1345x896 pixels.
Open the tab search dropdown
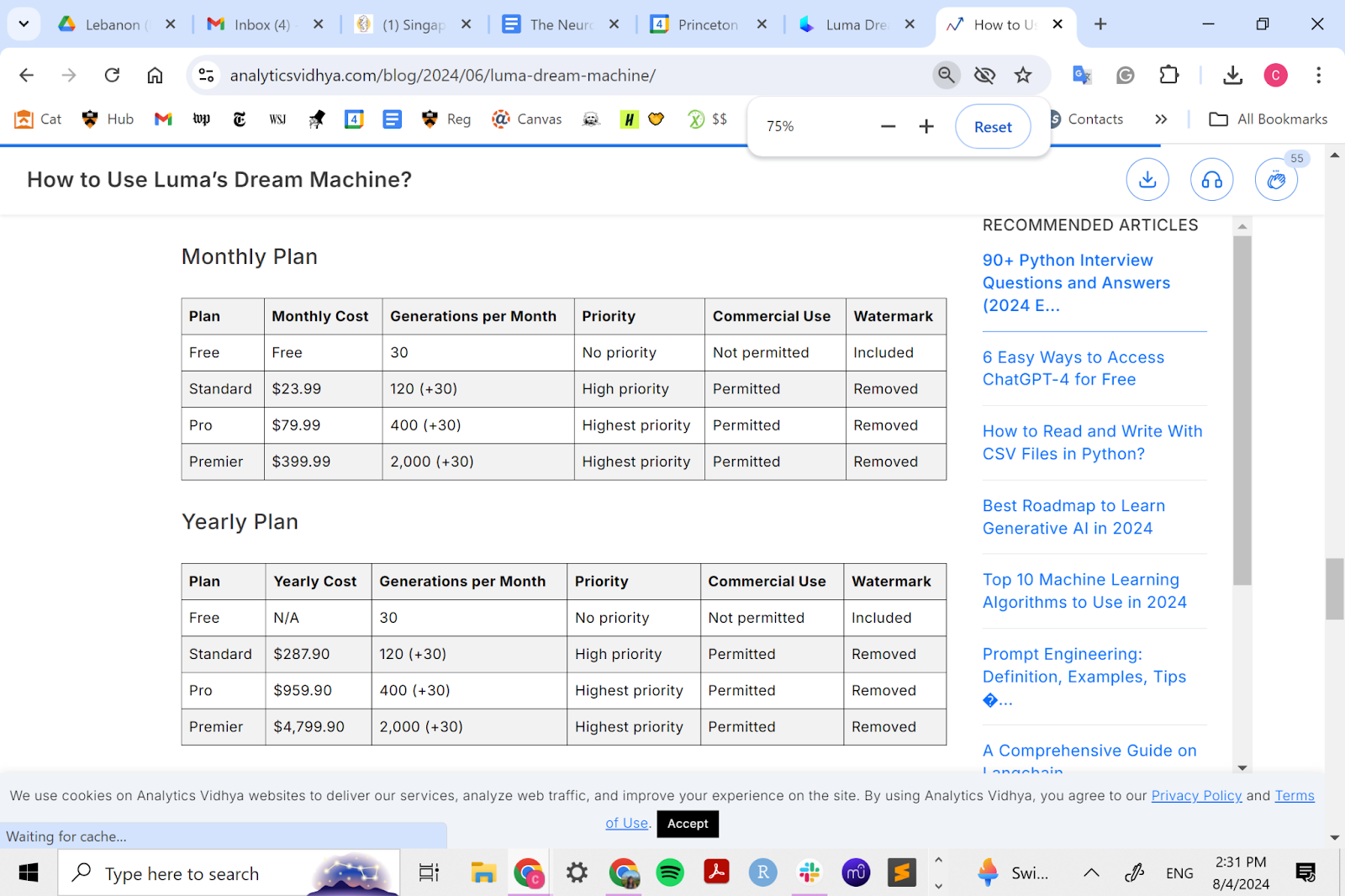24,24
